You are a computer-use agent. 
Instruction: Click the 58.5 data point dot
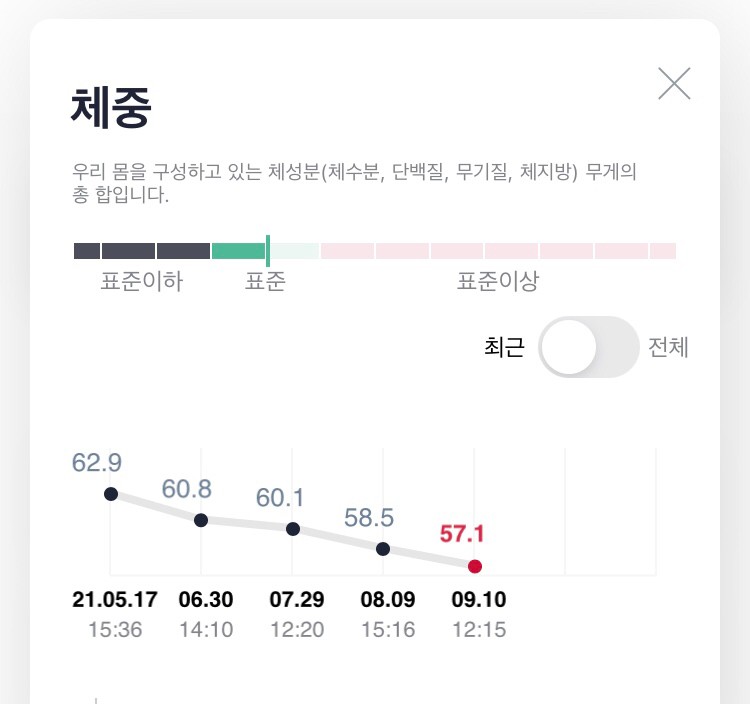click(x=383, y=548)
